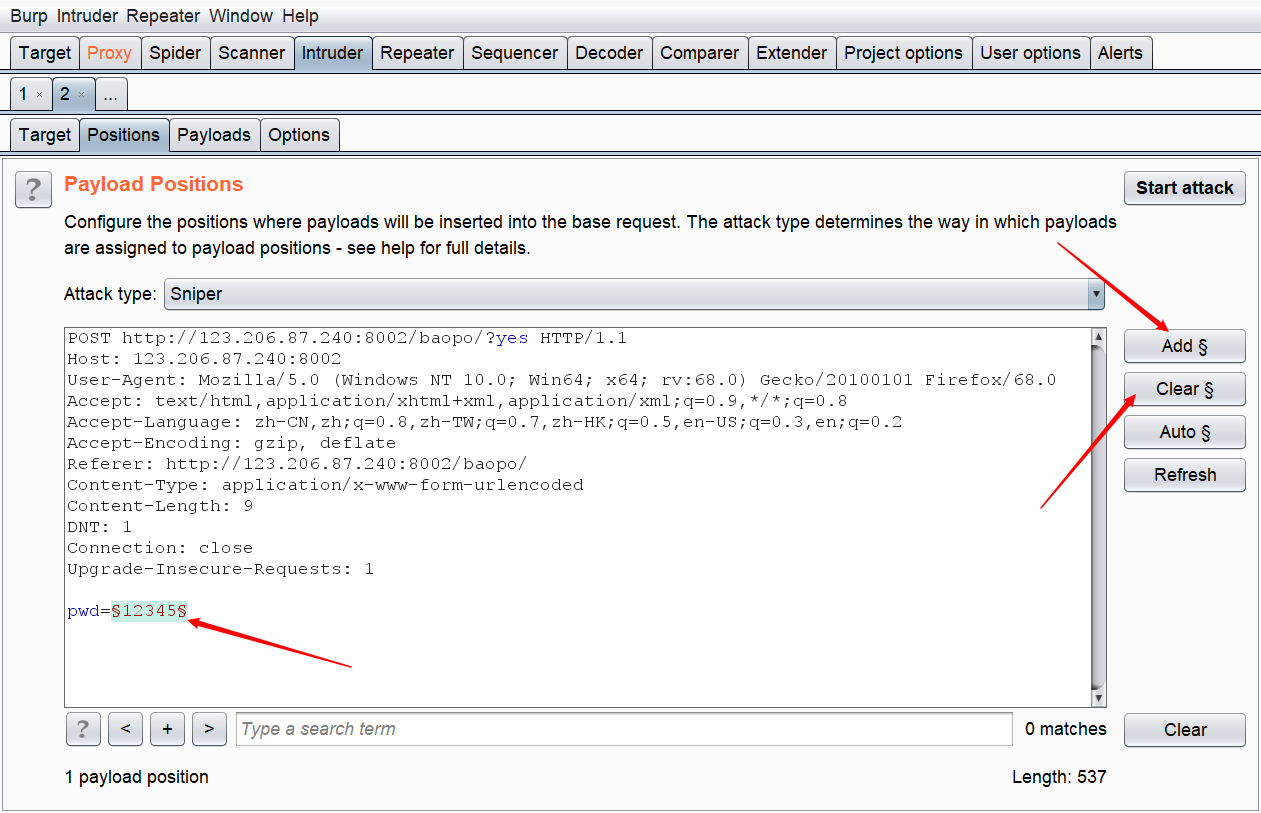Click the '1 payload position' status text
This screenshot has height=813, width=1261.
tap(136, 777)
